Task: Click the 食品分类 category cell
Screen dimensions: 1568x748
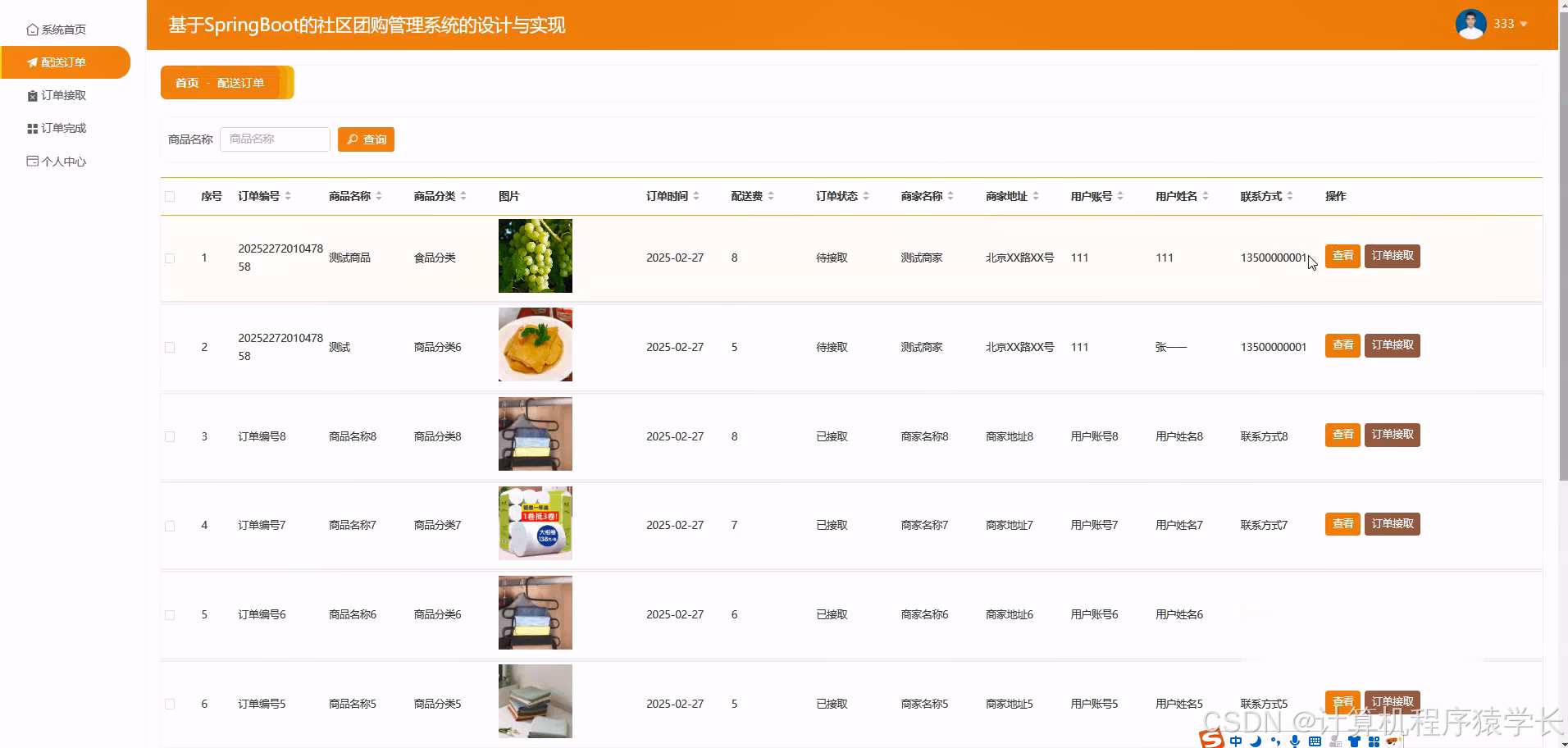Action: 435,258
